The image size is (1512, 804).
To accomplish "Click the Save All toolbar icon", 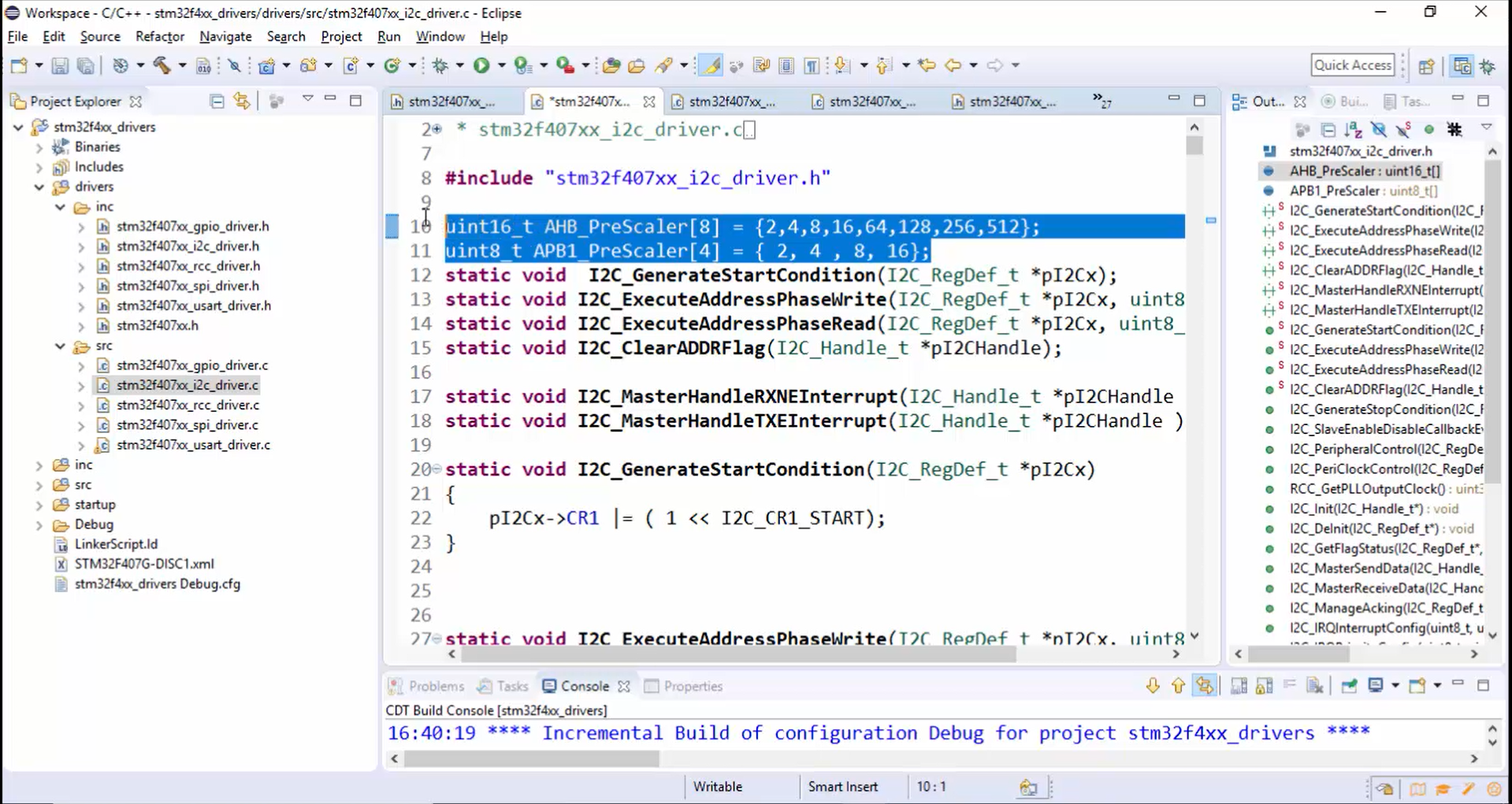I will [85, 65].
